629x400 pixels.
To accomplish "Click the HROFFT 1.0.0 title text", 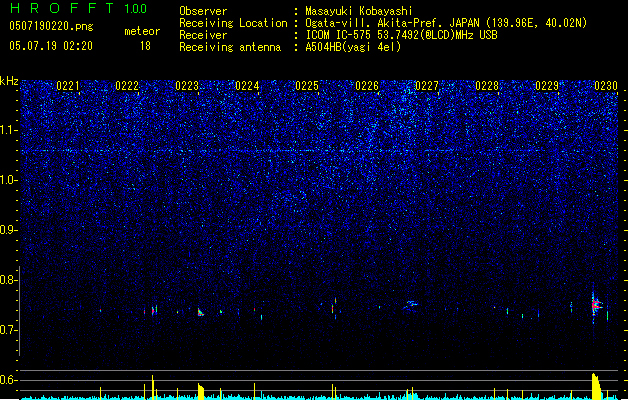I will point(78,8).
